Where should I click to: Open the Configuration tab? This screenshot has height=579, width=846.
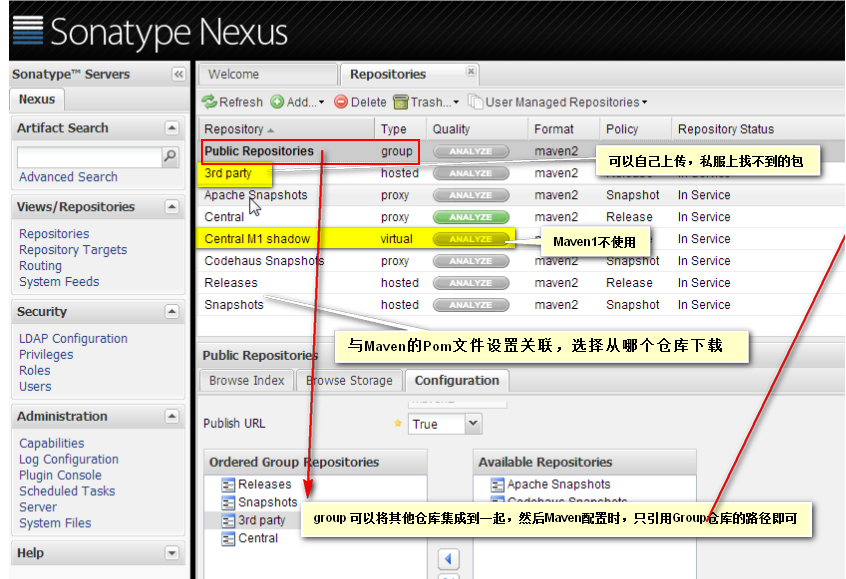pyautogui.click(x=457, y=380)
